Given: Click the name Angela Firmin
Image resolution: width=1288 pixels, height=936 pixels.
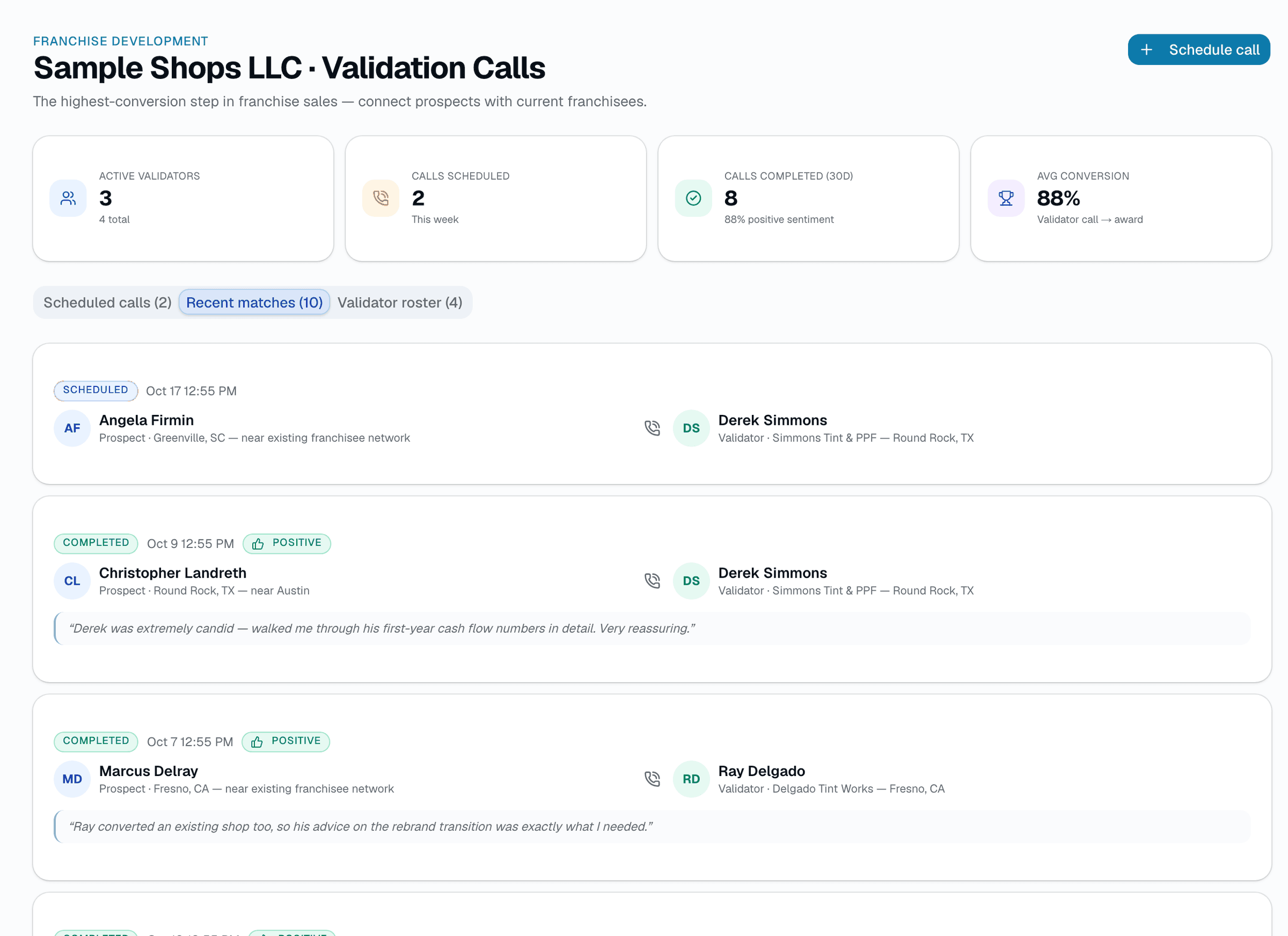Looking at the screenshot, I should pyautogui.click(x=147, y=420).
